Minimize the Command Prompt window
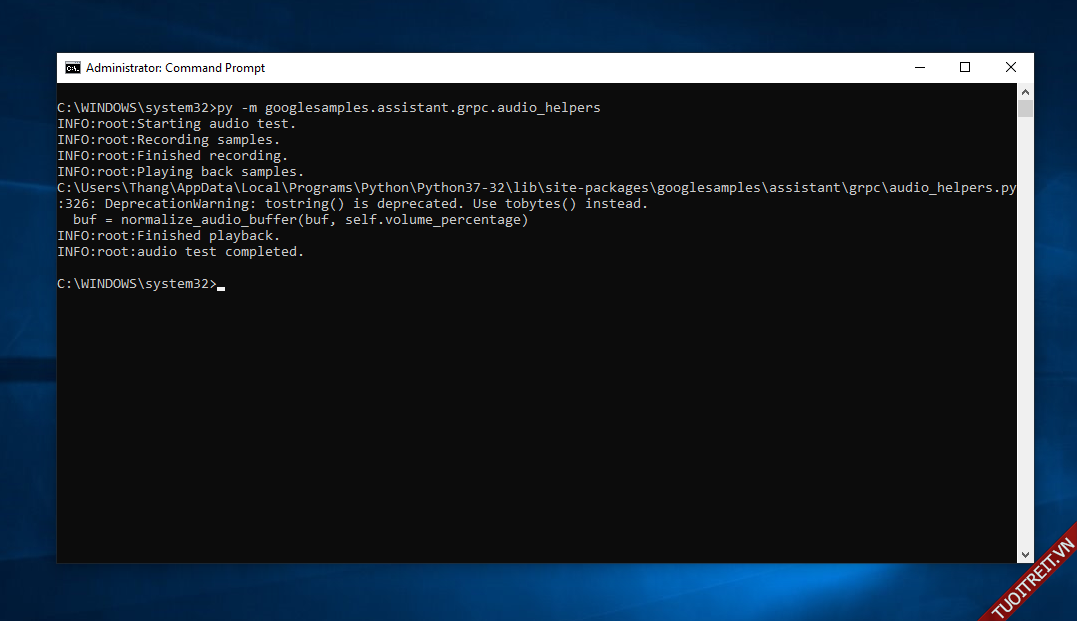Screen dimensions: 1077x621 919,68
